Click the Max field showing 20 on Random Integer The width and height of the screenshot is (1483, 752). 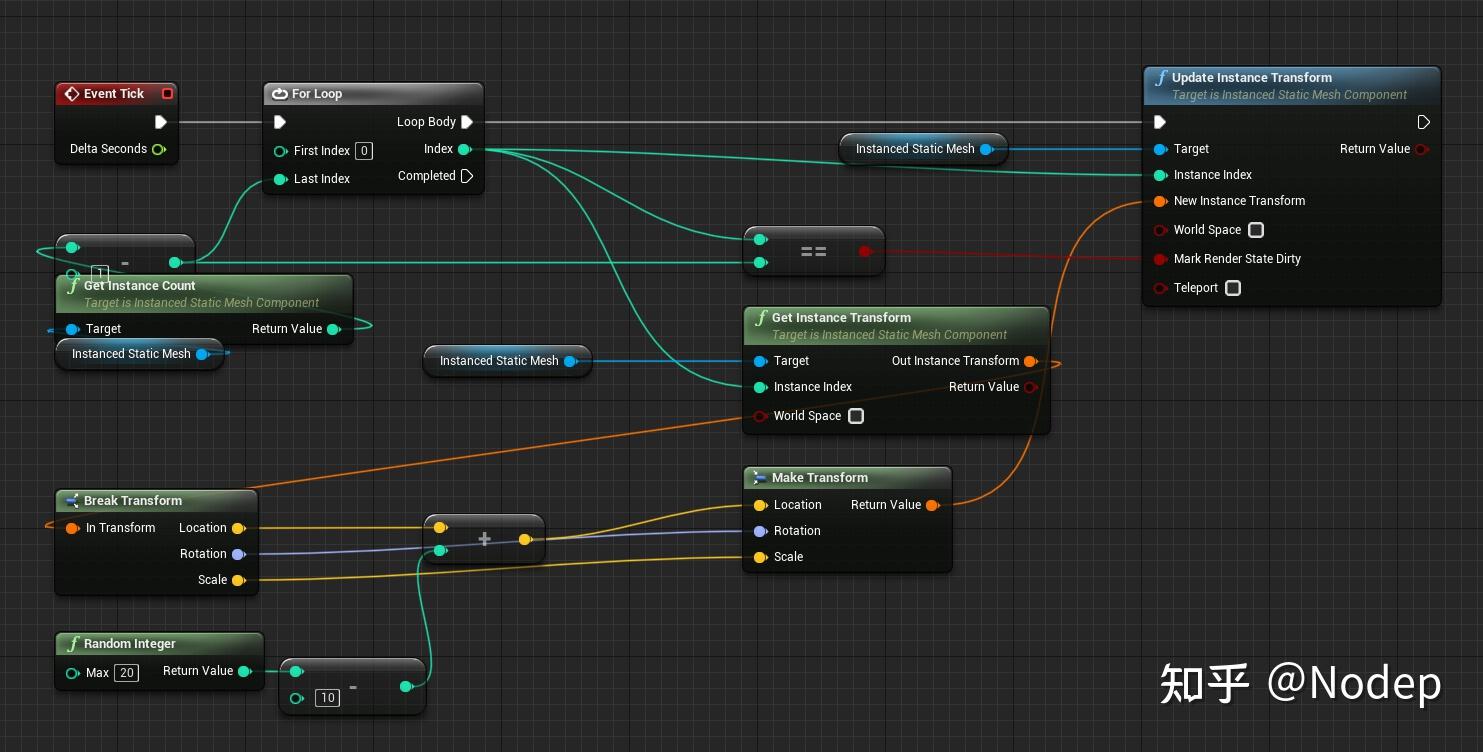[x=126, y=672]
